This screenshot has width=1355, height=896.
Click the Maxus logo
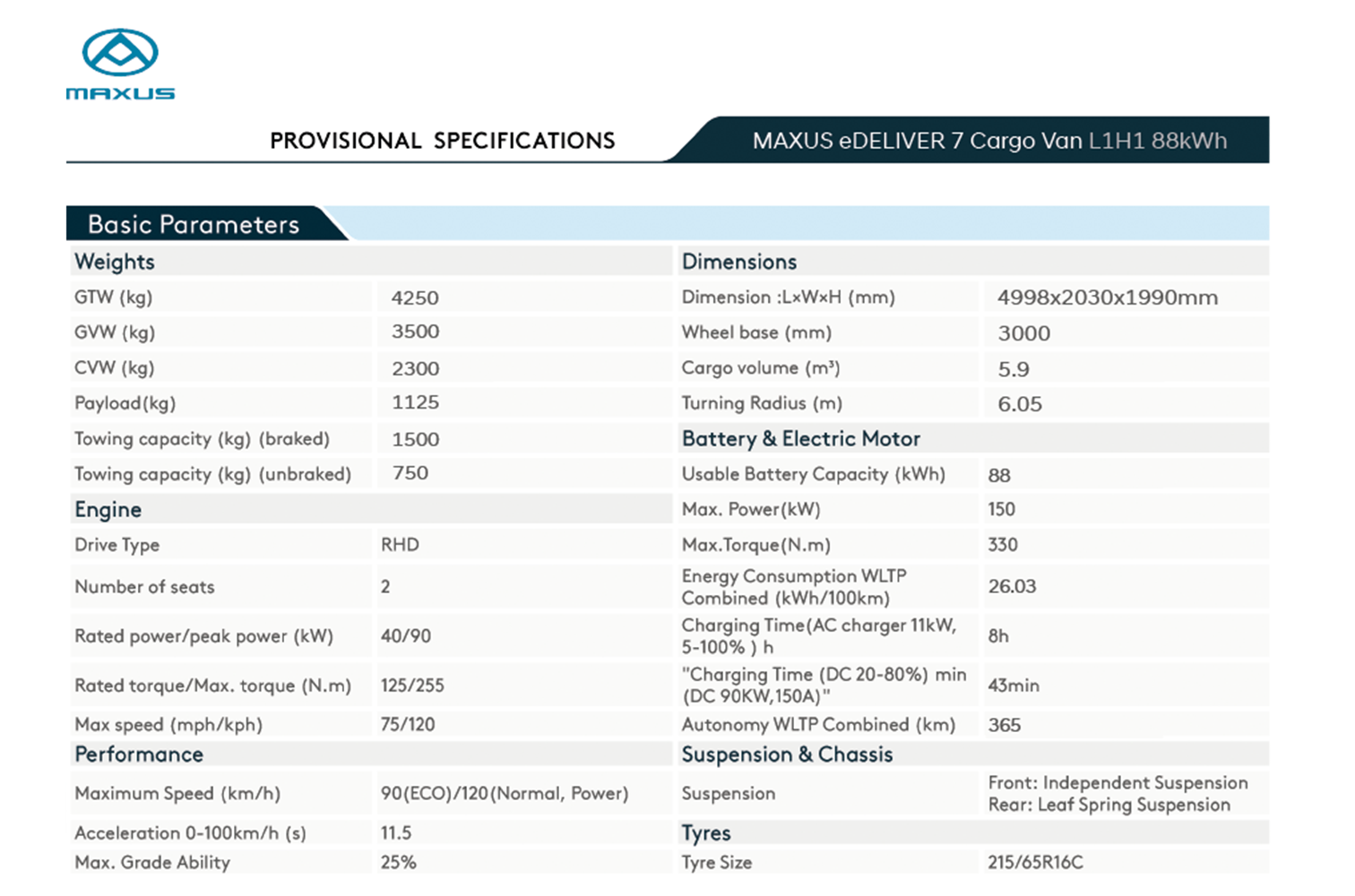pos(120,65)
